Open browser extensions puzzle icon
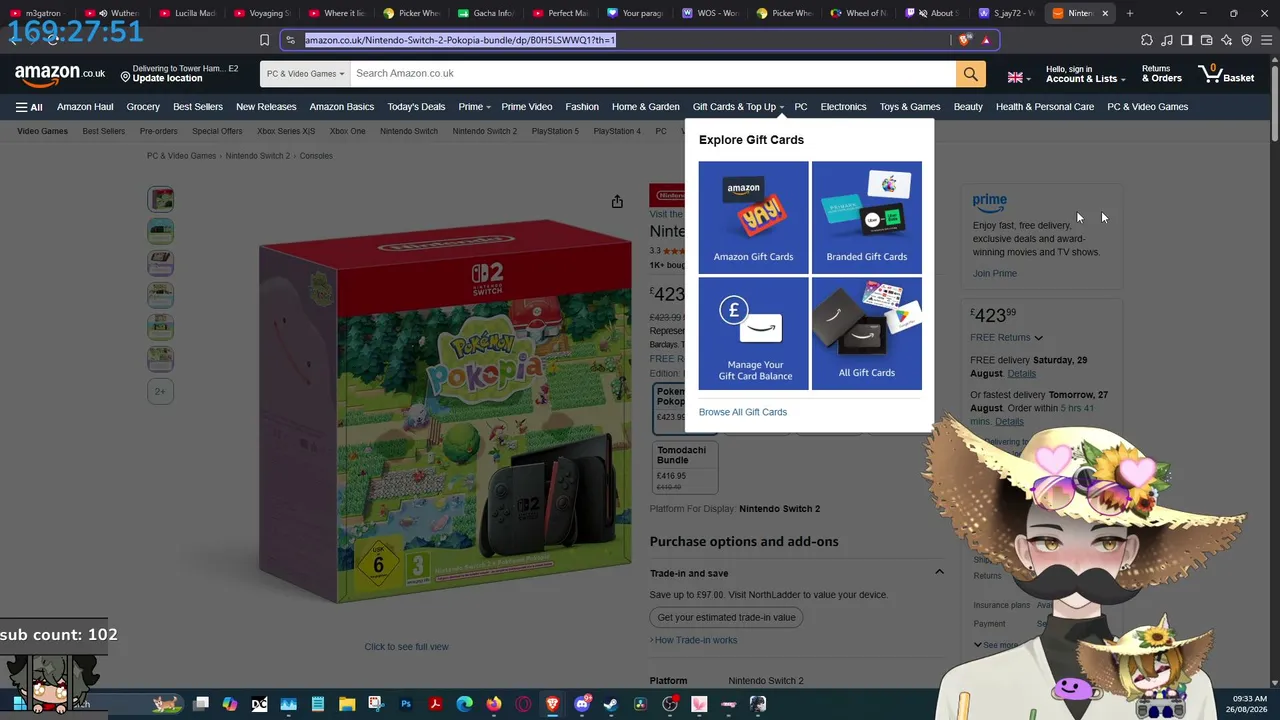The width and height of the screenshot is (1280, 720). (x=1147, y=40)
